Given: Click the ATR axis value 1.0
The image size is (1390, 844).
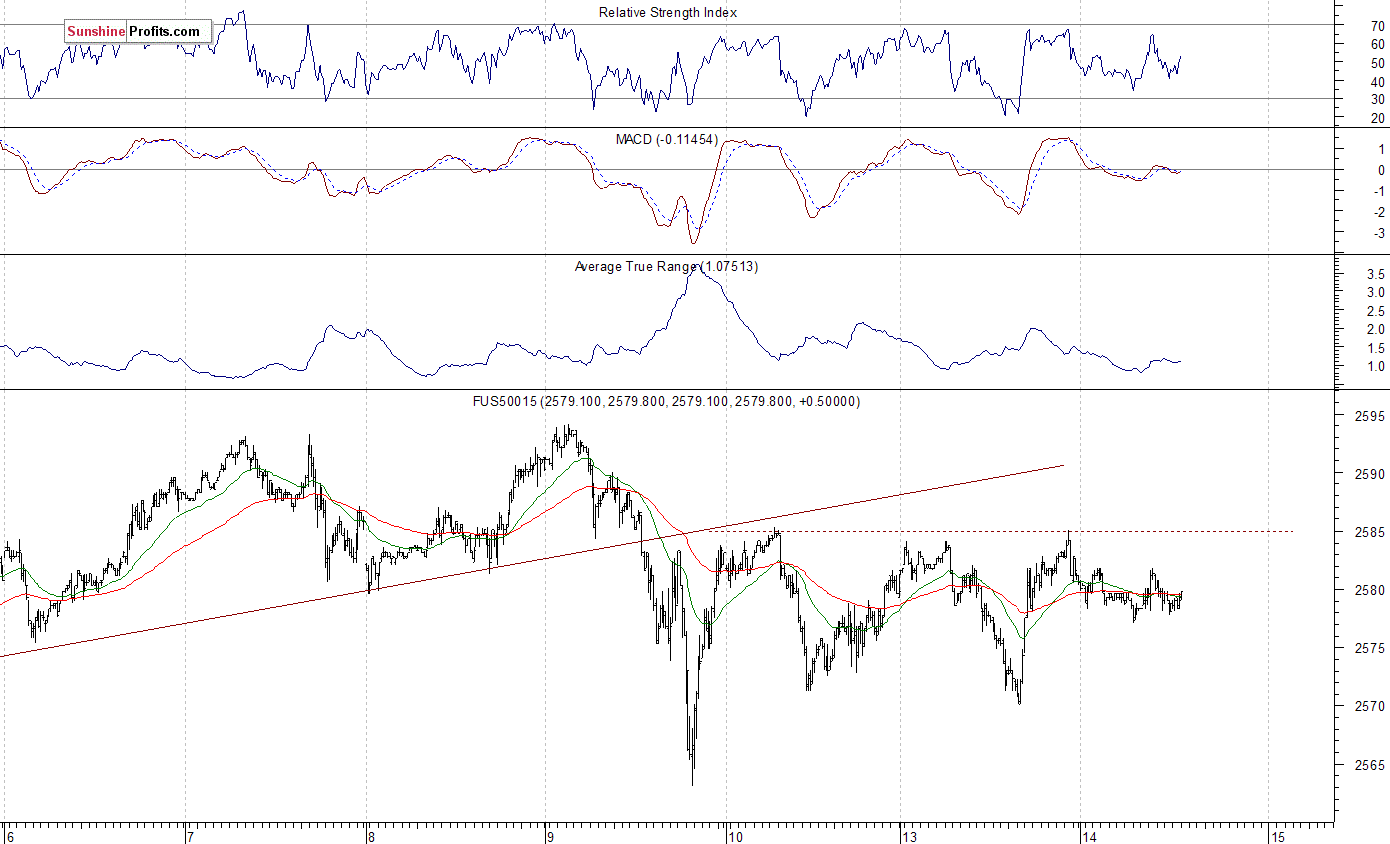Looking at the screenshot, I should 1375,366.
